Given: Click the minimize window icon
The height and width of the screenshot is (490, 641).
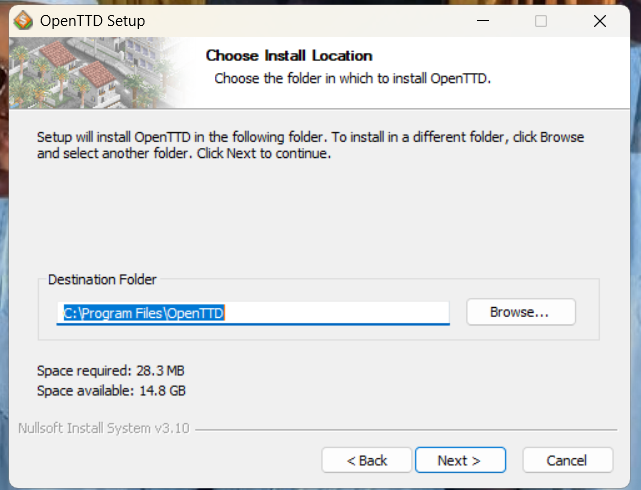Looking at the screenshot, I should click(x=482, y=21).
